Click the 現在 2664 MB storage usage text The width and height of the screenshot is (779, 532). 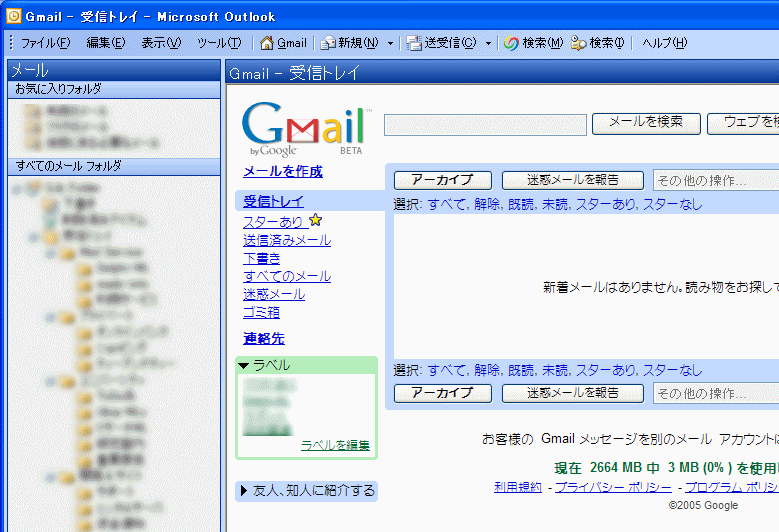666,468
